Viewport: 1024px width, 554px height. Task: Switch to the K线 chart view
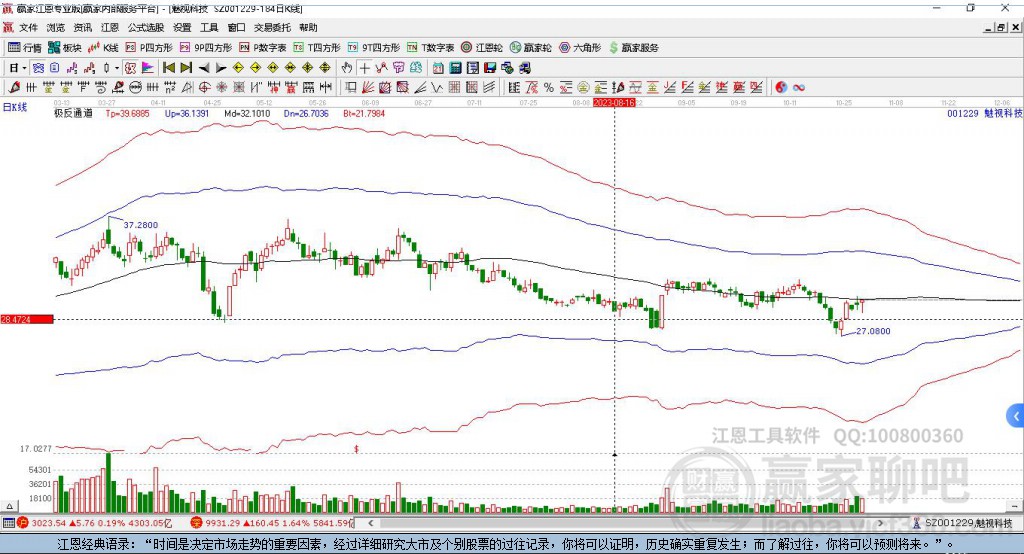103,48
